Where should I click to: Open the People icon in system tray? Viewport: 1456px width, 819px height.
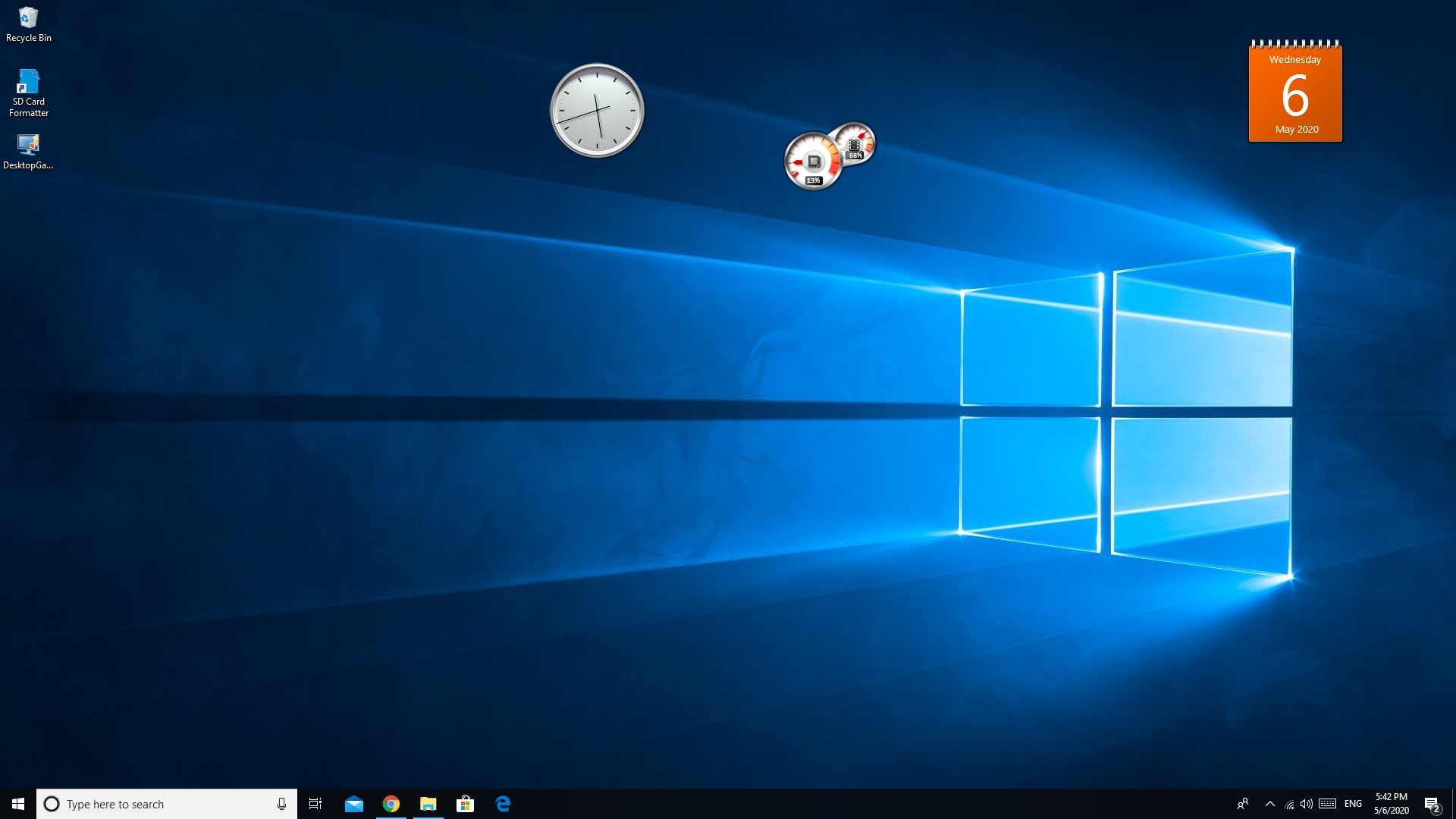point(1243,804)
